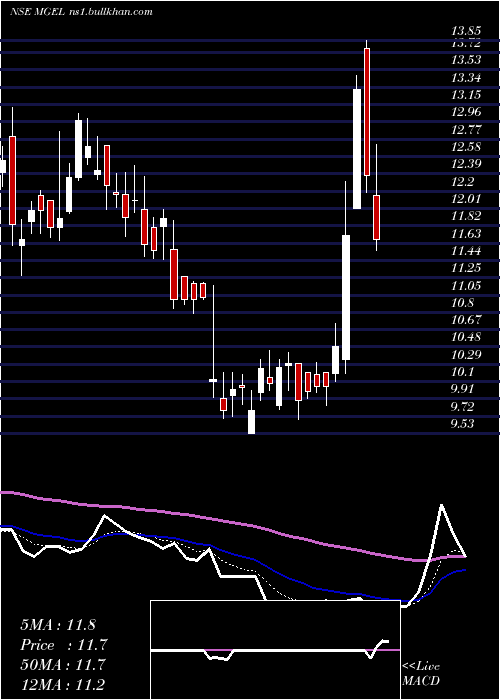Screen dimensions: 500x700
Task: Click the 11.63 price axis label
Action: point(466,234)
